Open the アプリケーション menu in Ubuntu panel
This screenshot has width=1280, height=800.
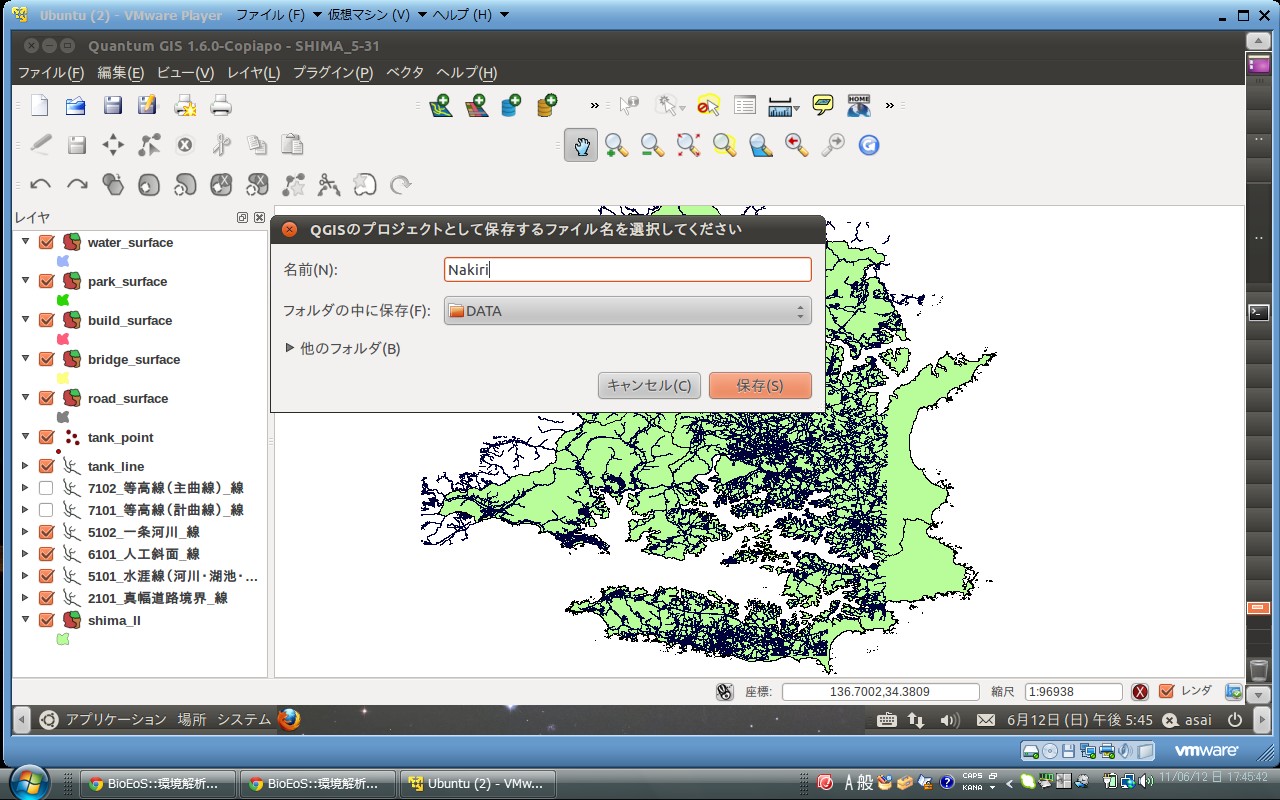pyautogui.click(x=116, y=719)
